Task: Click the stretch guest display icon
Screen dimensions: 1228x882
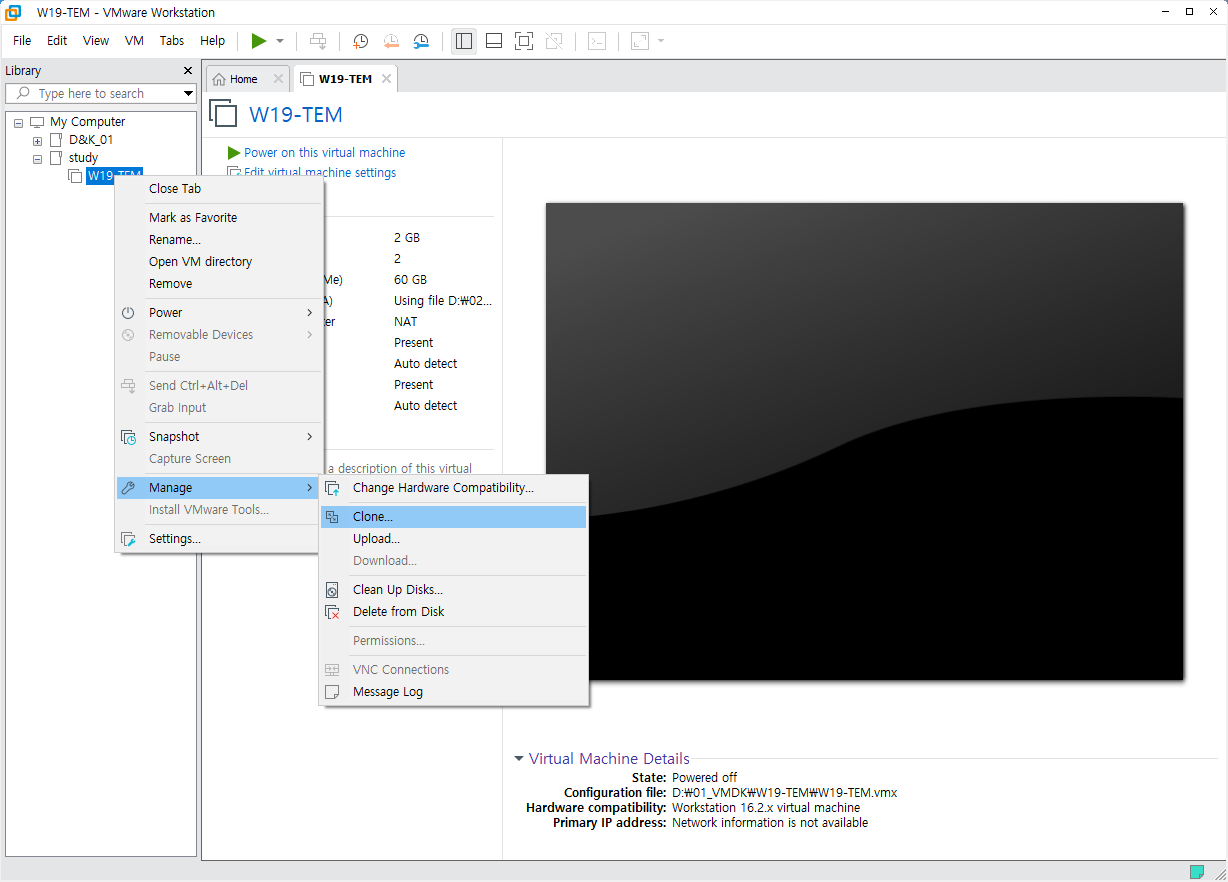Action: pyautogui.click(x=639, y=41)
